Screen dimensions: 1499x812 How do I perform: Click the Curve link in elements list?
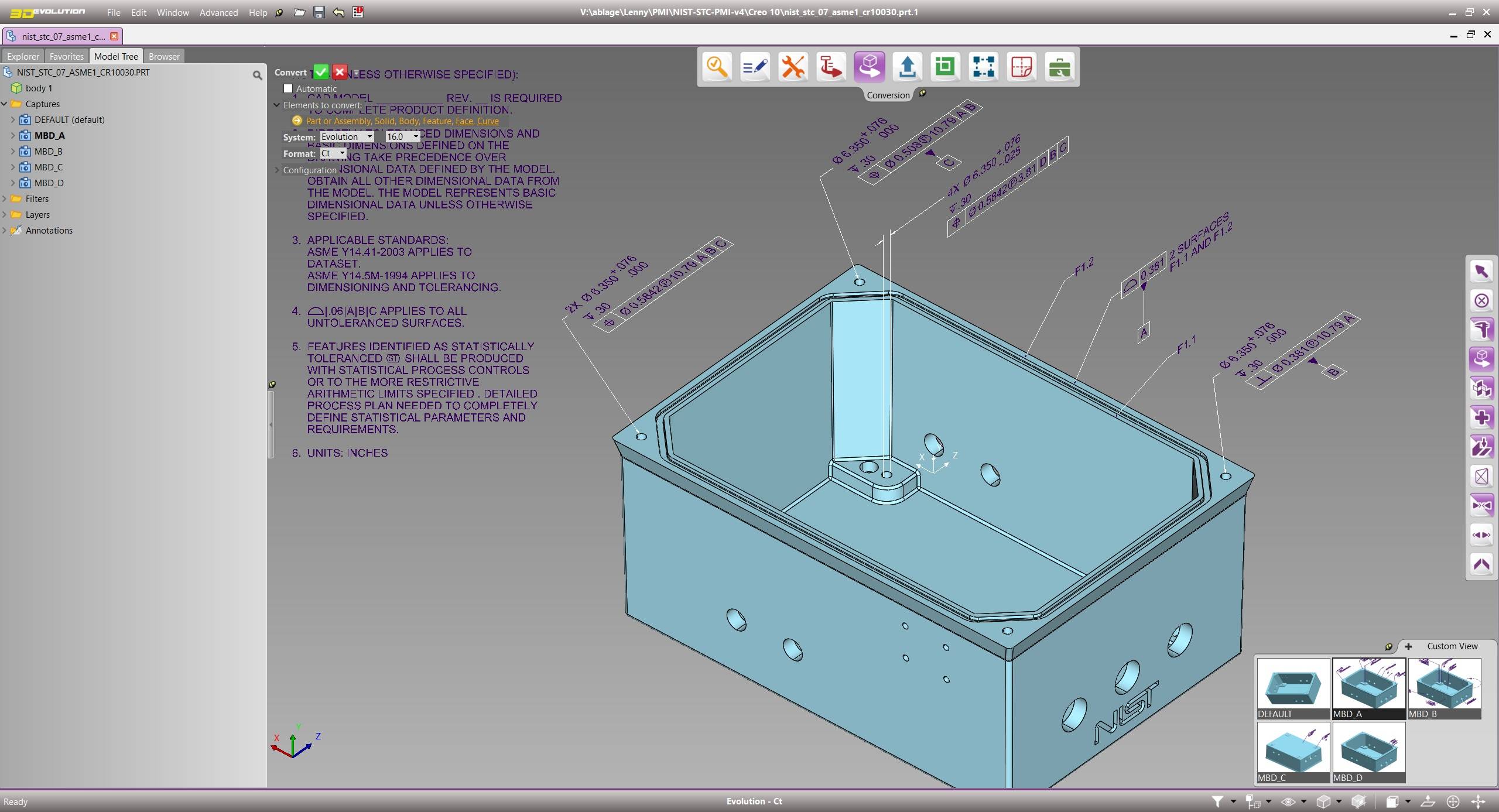tap(488, 121)
